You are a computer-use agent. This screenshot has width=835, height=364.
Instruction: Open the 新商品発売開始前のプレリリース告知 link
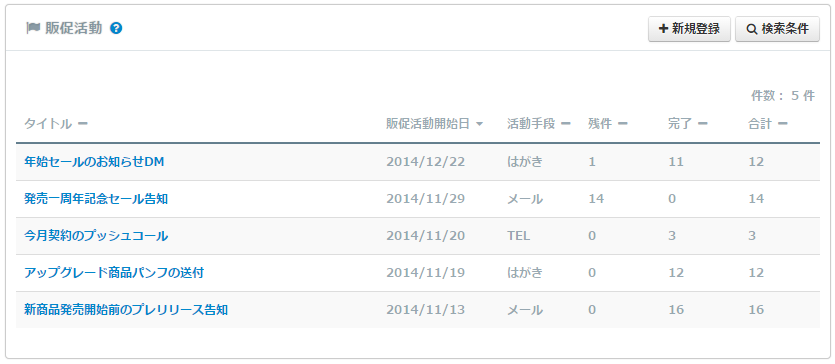[x=126, y=310]
